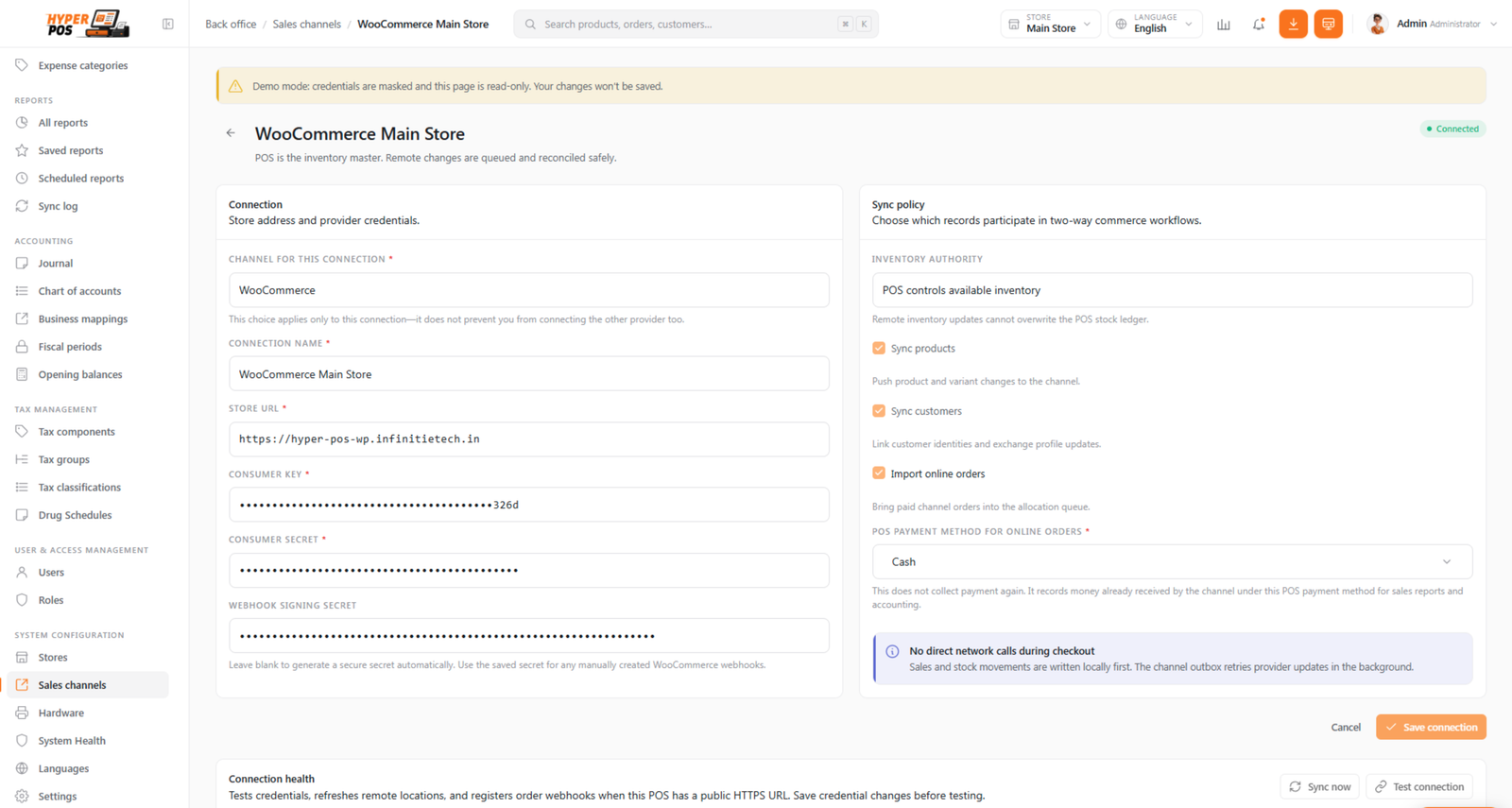Go to Back office breadcrumb
1512x808 pixels.
click(x=231, y=25)
